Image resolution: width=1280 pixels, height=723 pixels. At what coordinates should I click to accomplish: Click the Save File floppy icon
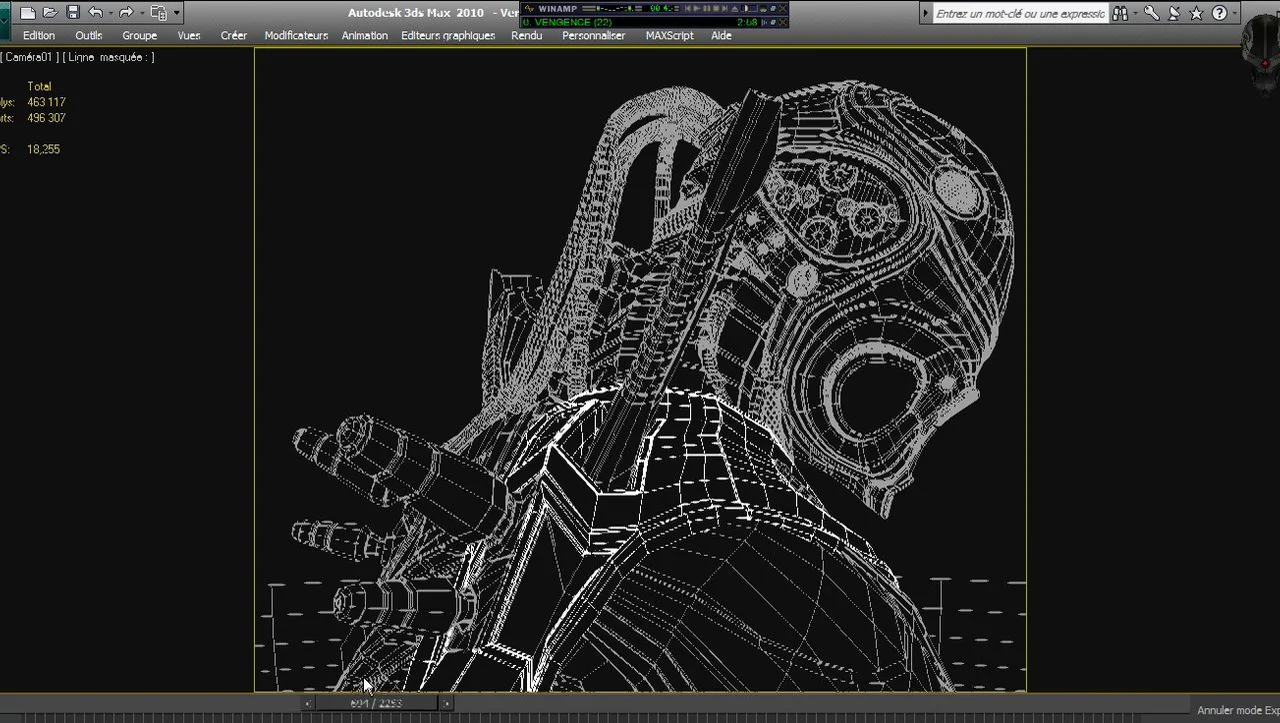click(73, 12)
